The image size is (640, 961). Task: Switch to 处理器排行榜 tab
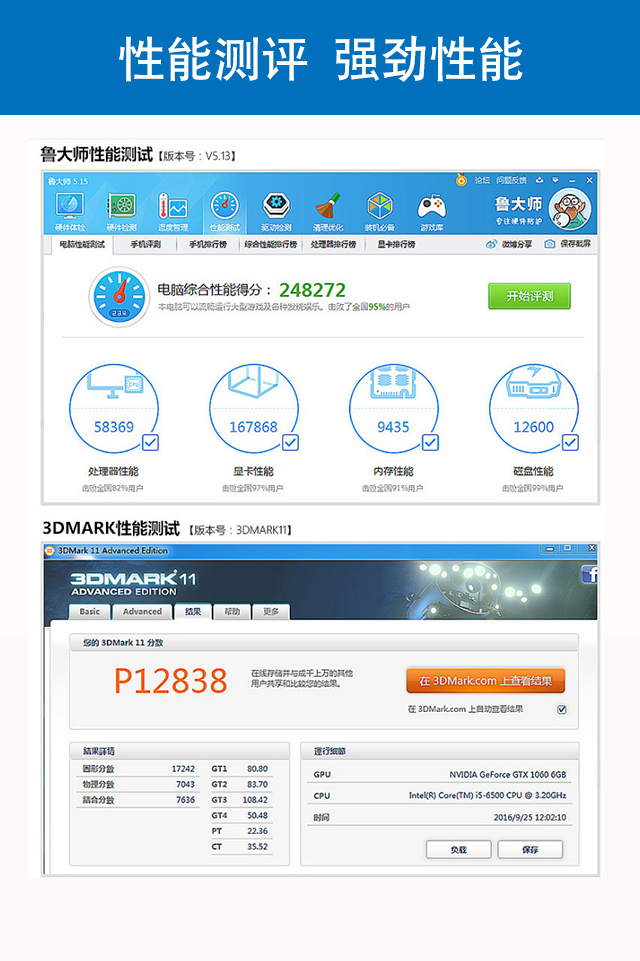click(333, 245)
